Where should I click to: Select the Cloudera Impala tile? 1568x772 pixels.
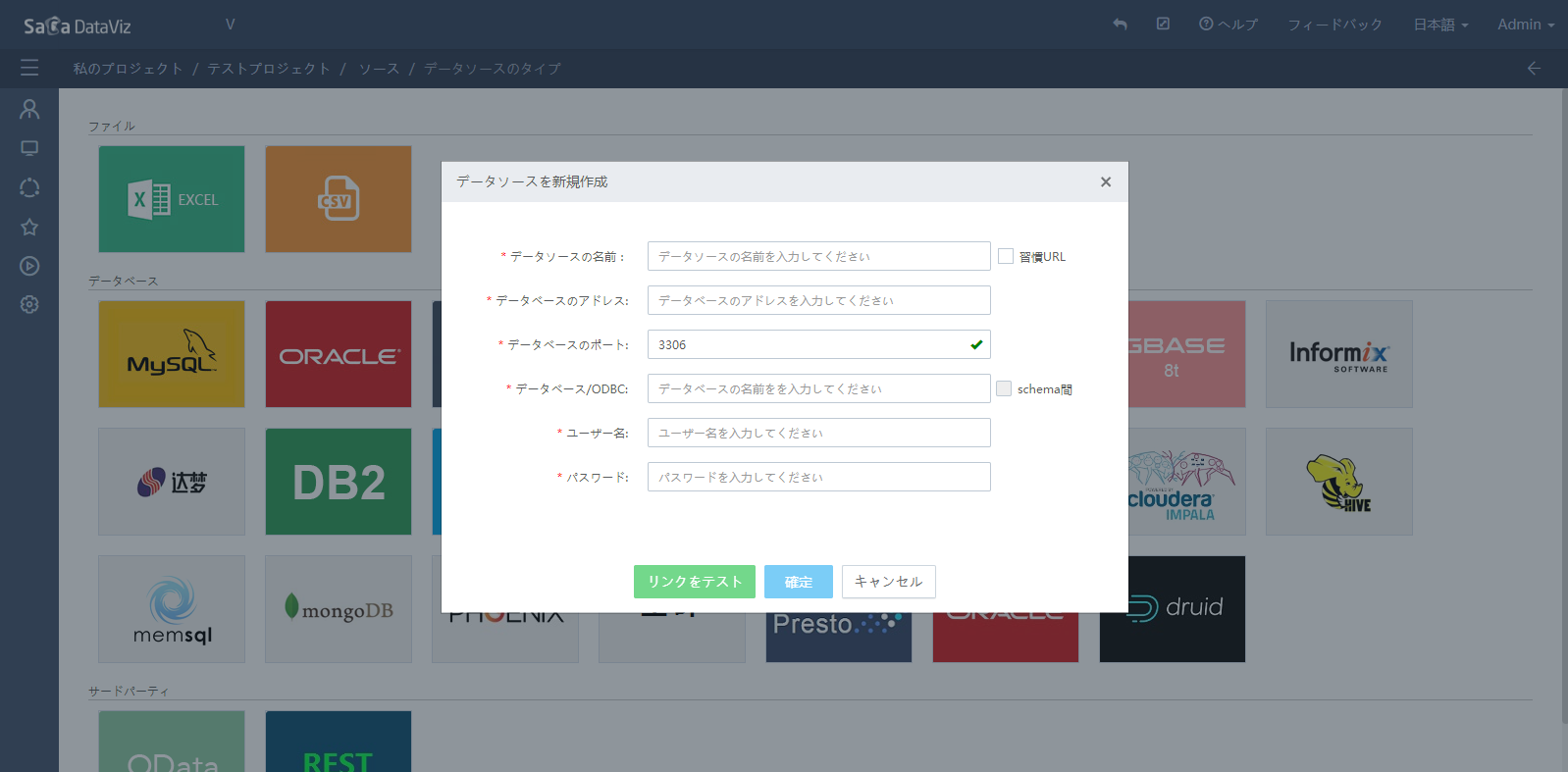[1187, 482]
